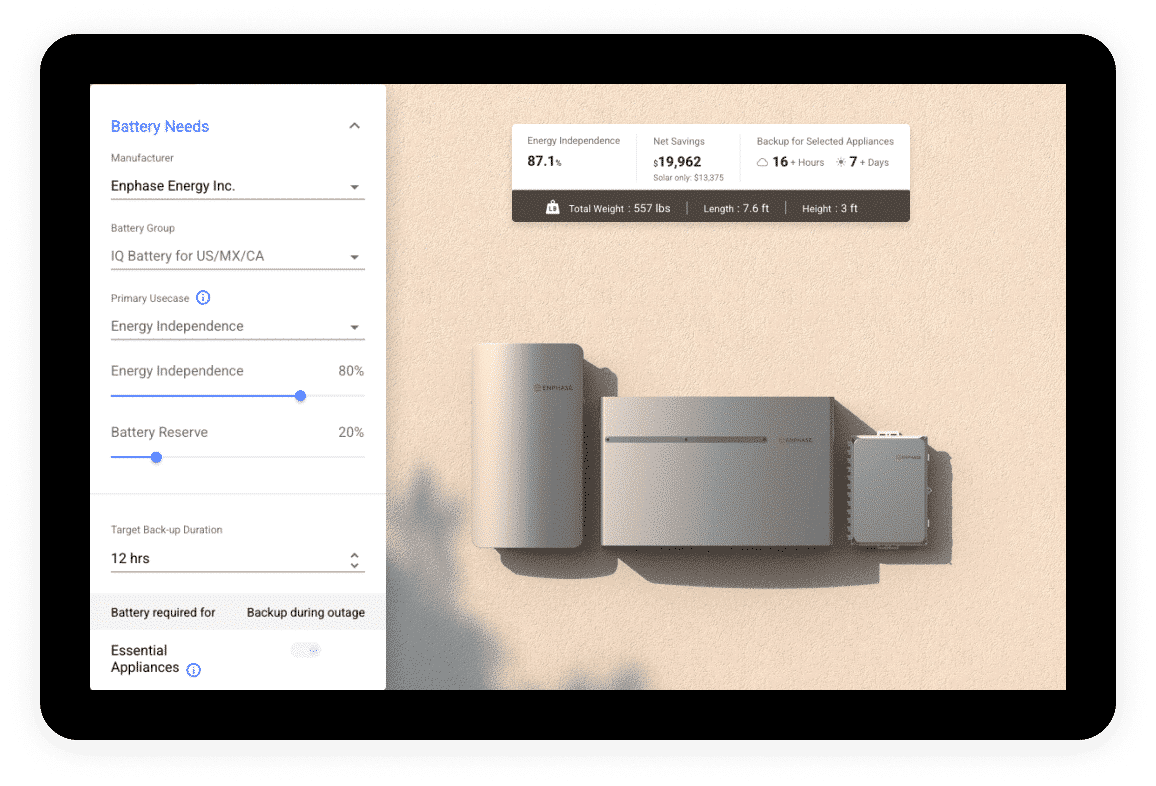
Task: Click the Battery Reserve slider handle
Action: [x=156, y=457]
